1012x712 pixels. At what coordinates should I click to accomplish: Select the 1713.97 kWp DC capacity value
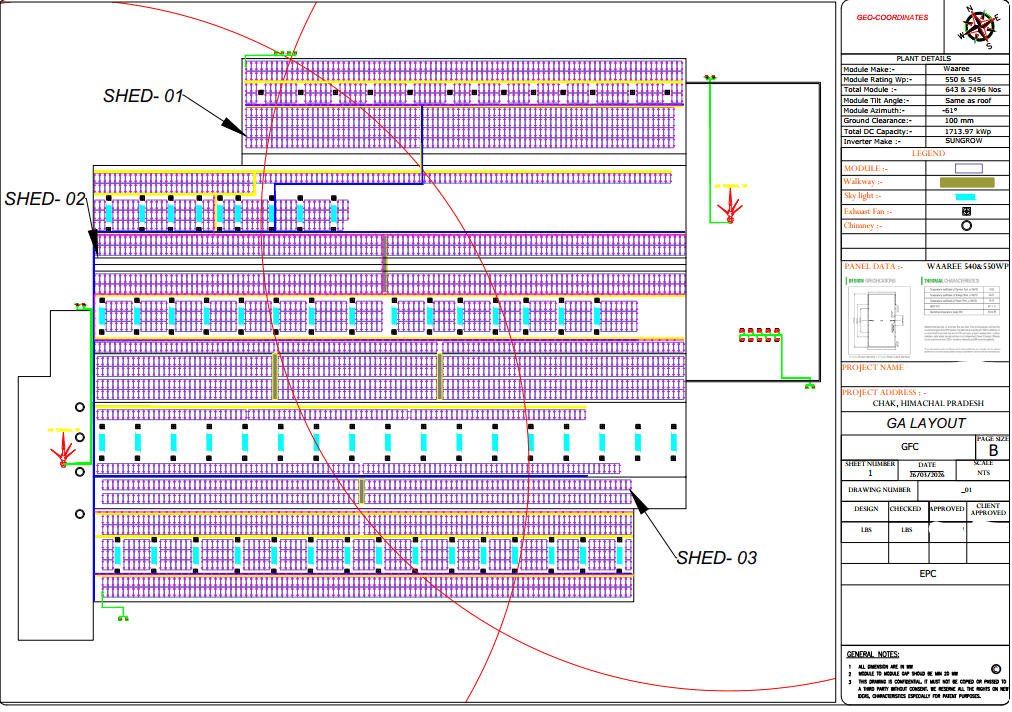967,131
